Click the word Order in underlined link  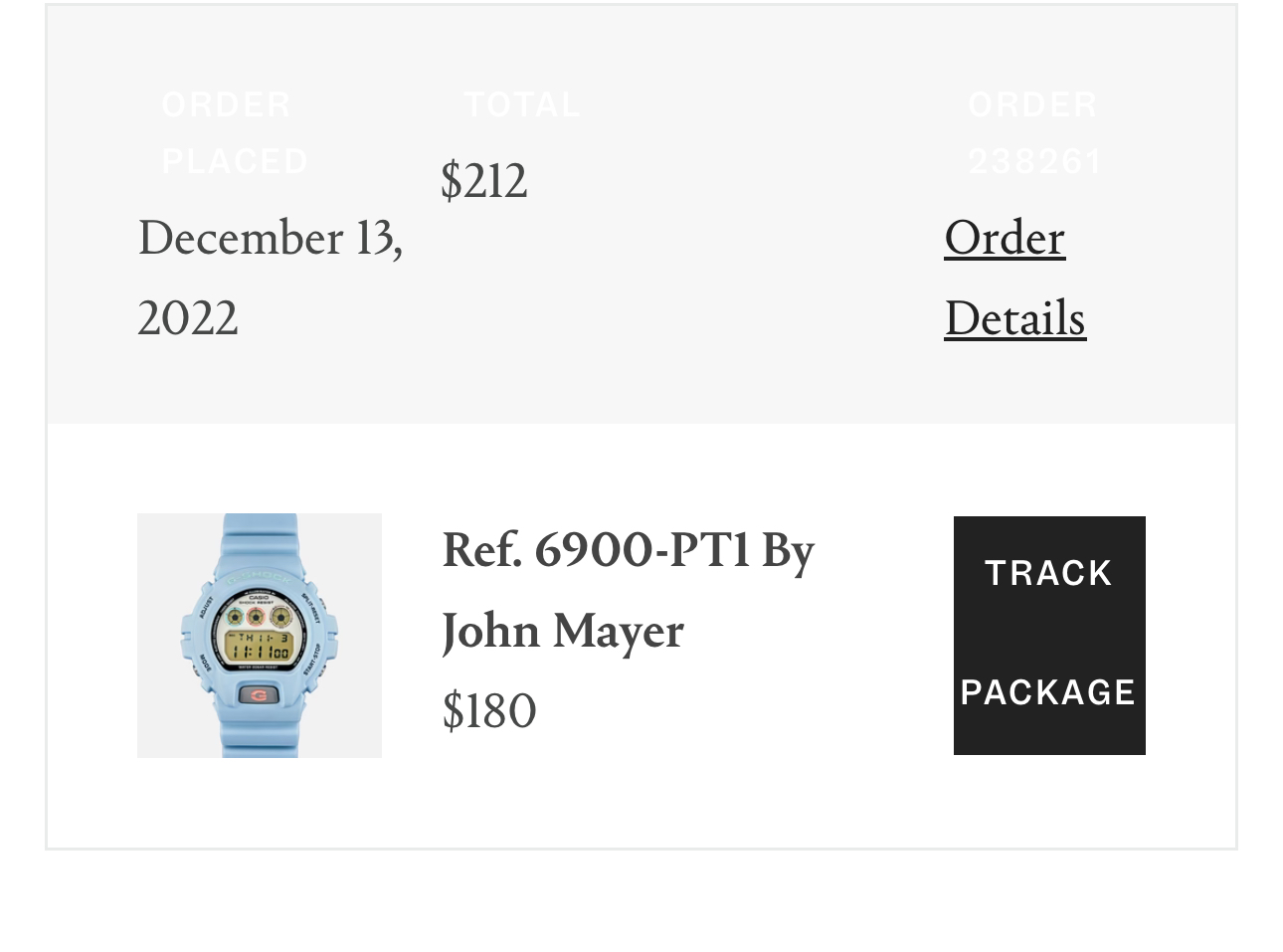click(1005, 238)
